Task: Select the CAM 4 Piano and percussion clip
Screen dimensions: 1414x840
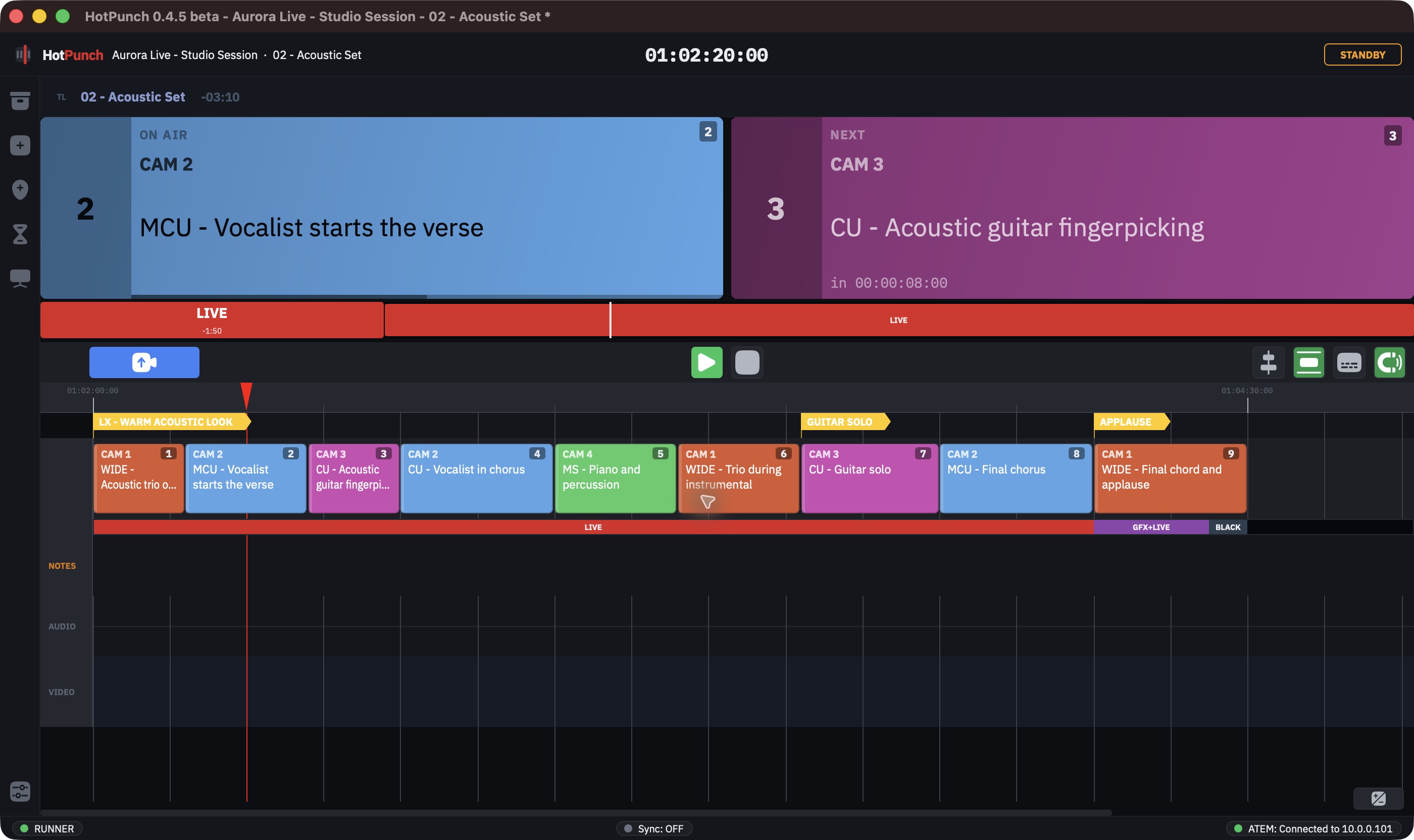Action: (615, 478)
